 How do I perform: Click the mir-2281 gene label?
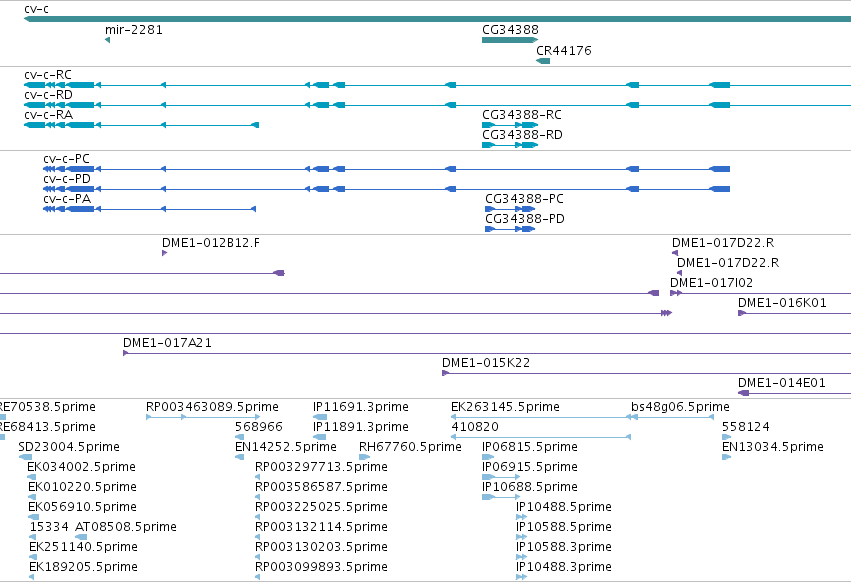134,29
